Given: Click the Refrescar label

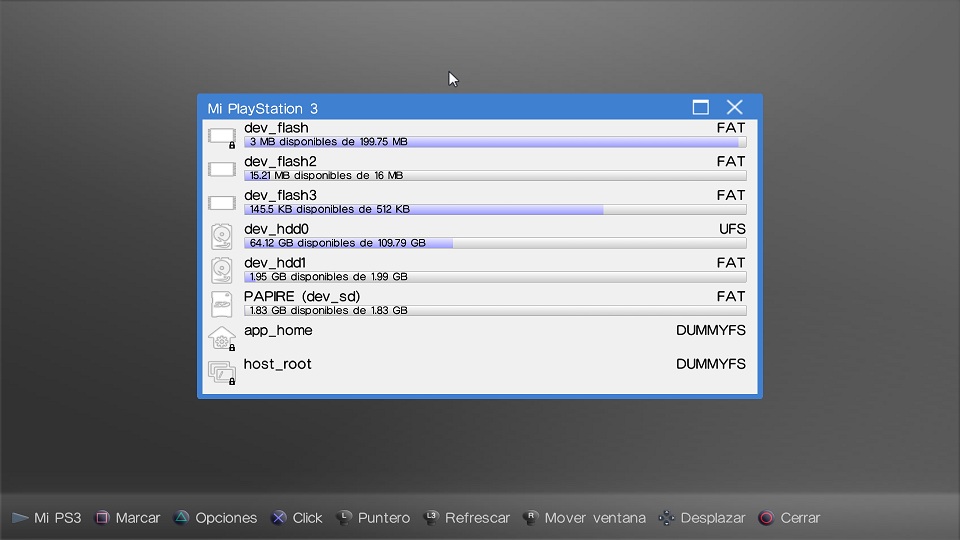Looking at the screenshot, I should (x=478, y=518).
